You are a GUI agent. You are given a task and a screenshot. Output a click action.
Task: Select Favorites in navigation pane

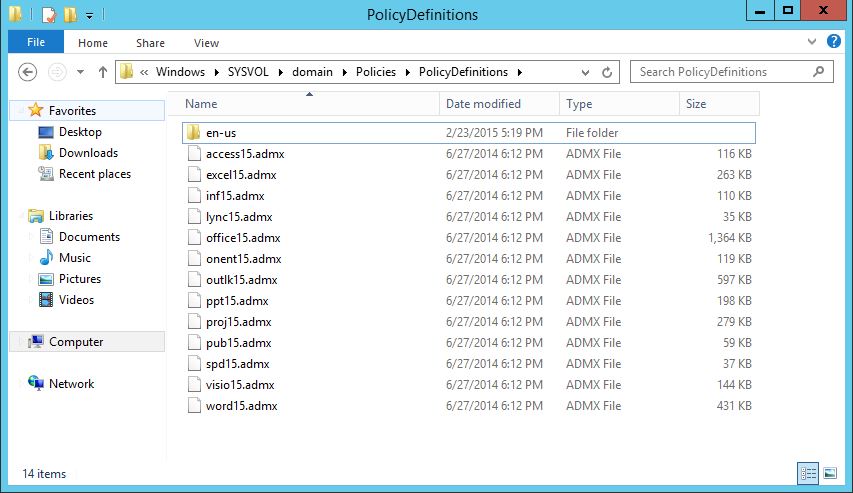coord(72,110)
